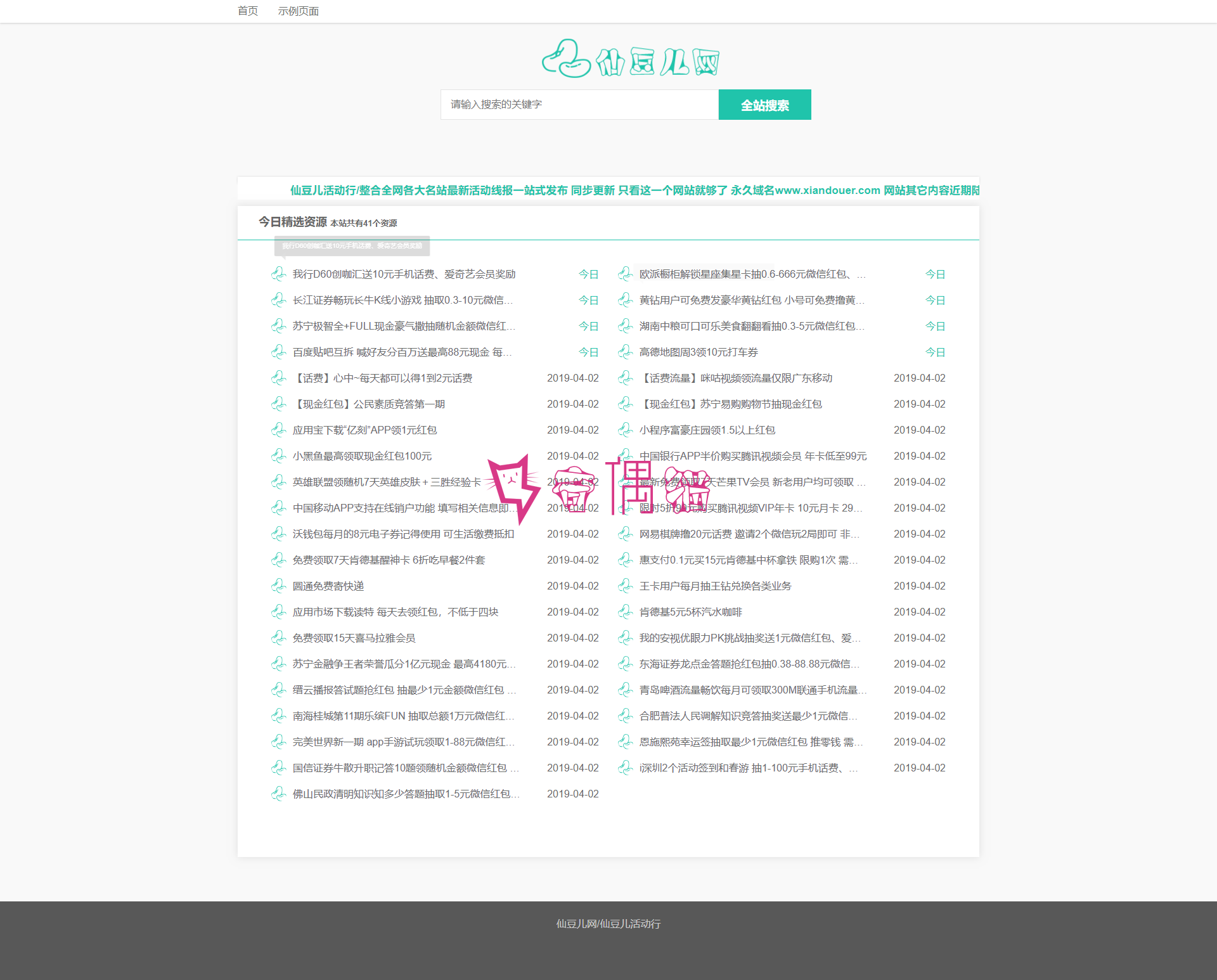The image size is (1217, 980).
Task: Click bean icon beside 苏宁易购购物节 entry
Action: click(626, 404)
